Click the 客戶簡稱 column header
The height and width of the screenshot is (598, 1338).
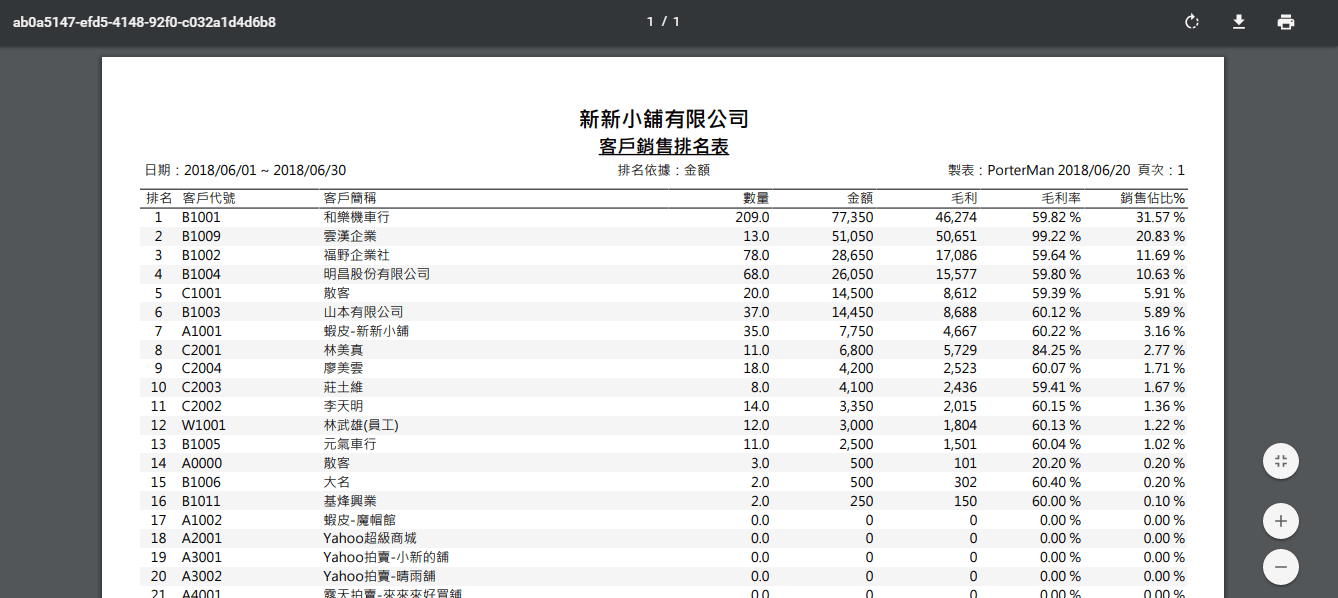[x=349, y=198]
